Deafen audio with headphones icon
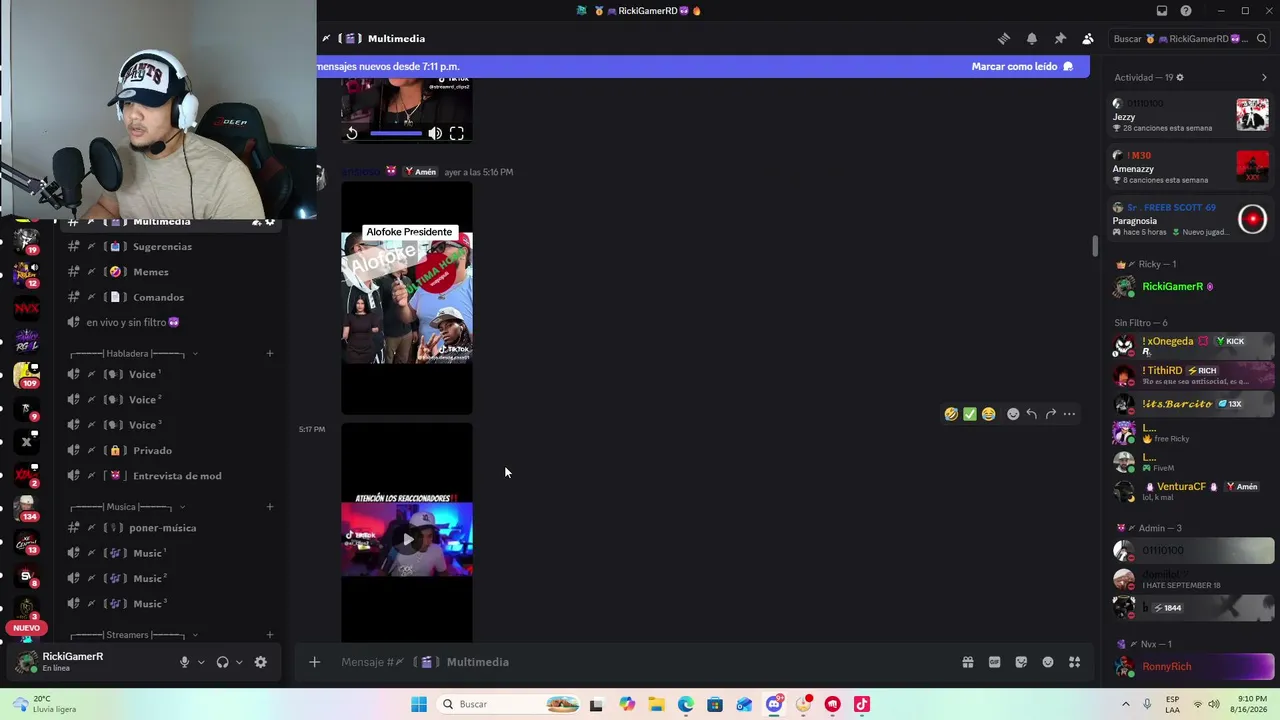The width and height of the screenshot is (1280, 720). coord(222,662)
